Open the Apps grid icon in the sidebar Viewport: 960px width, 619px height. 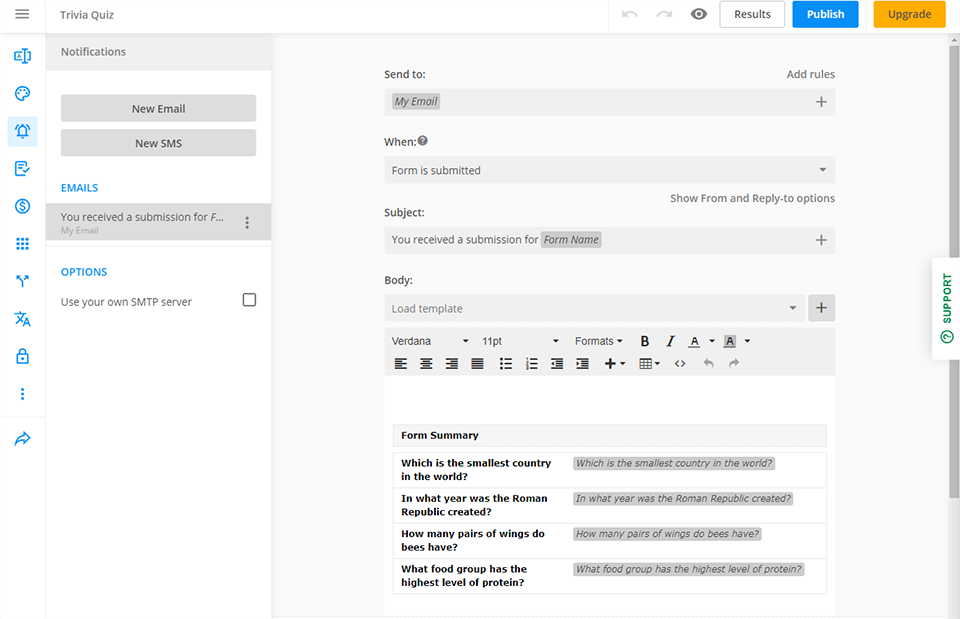click(22, 243)
